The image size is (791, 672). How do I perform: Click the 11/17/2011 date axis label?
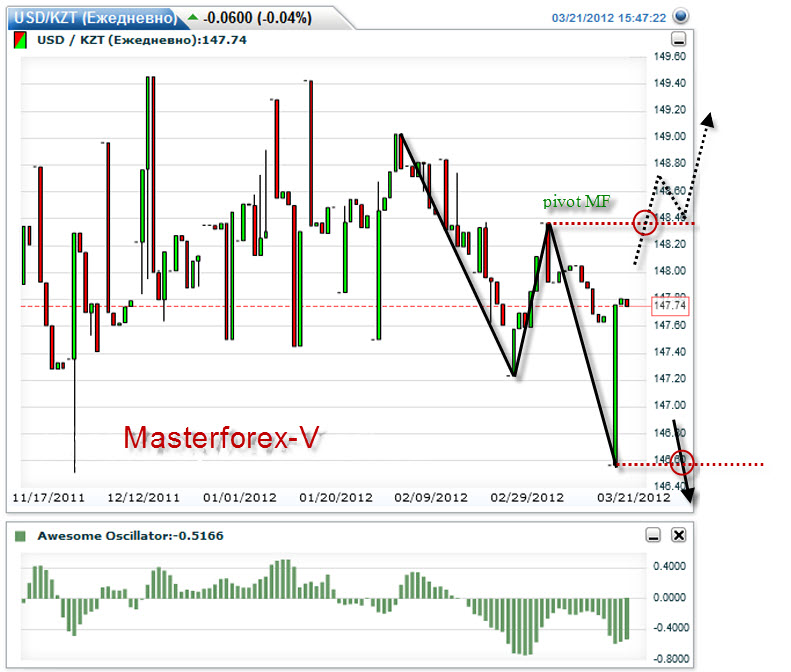48,498
